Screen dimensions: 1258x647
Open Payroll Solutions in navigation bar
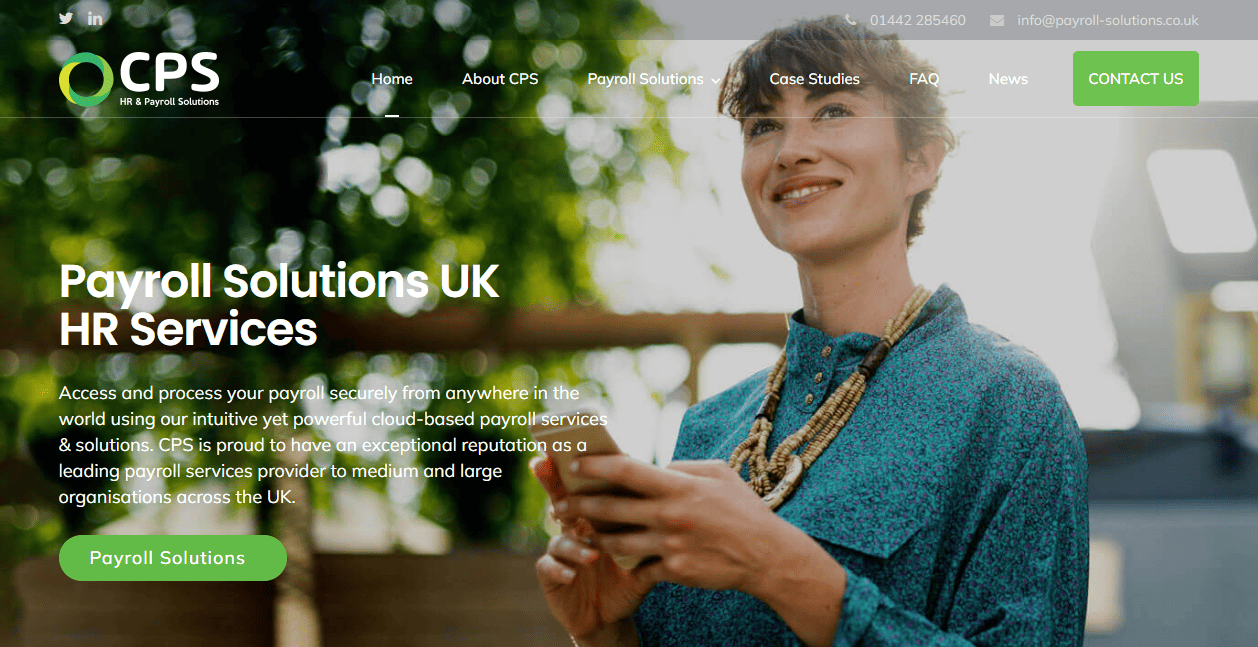point(645,79)
